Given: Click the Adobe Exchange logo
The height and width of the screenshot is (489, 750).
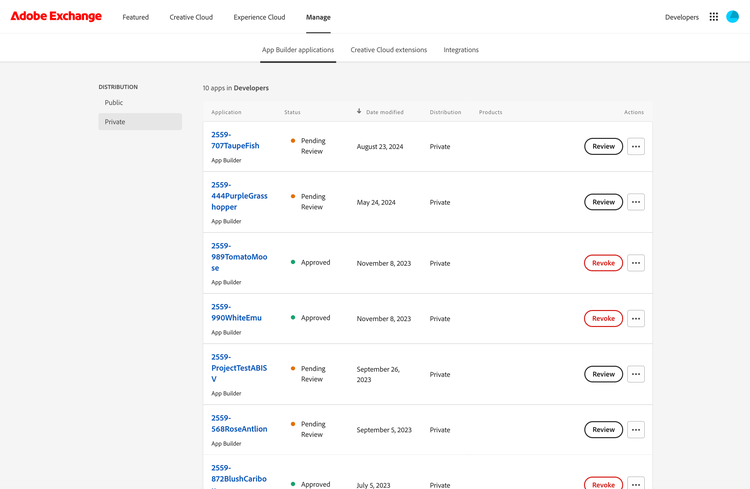Looking at the screenshot, I should pyautogui.click(x=56, y=17).
